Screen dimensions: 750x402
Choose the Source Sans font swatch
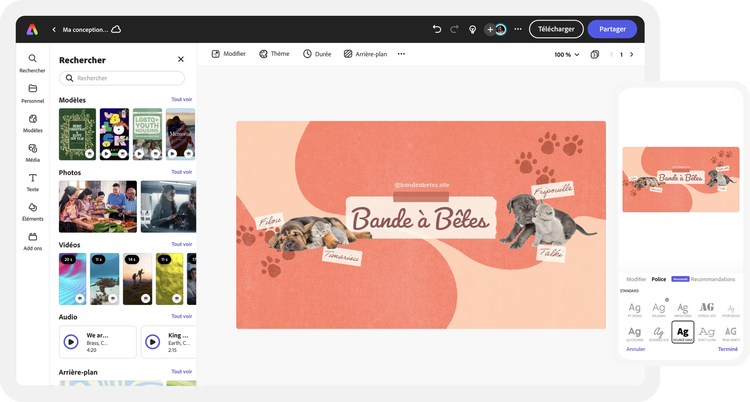tap(683, 332)
